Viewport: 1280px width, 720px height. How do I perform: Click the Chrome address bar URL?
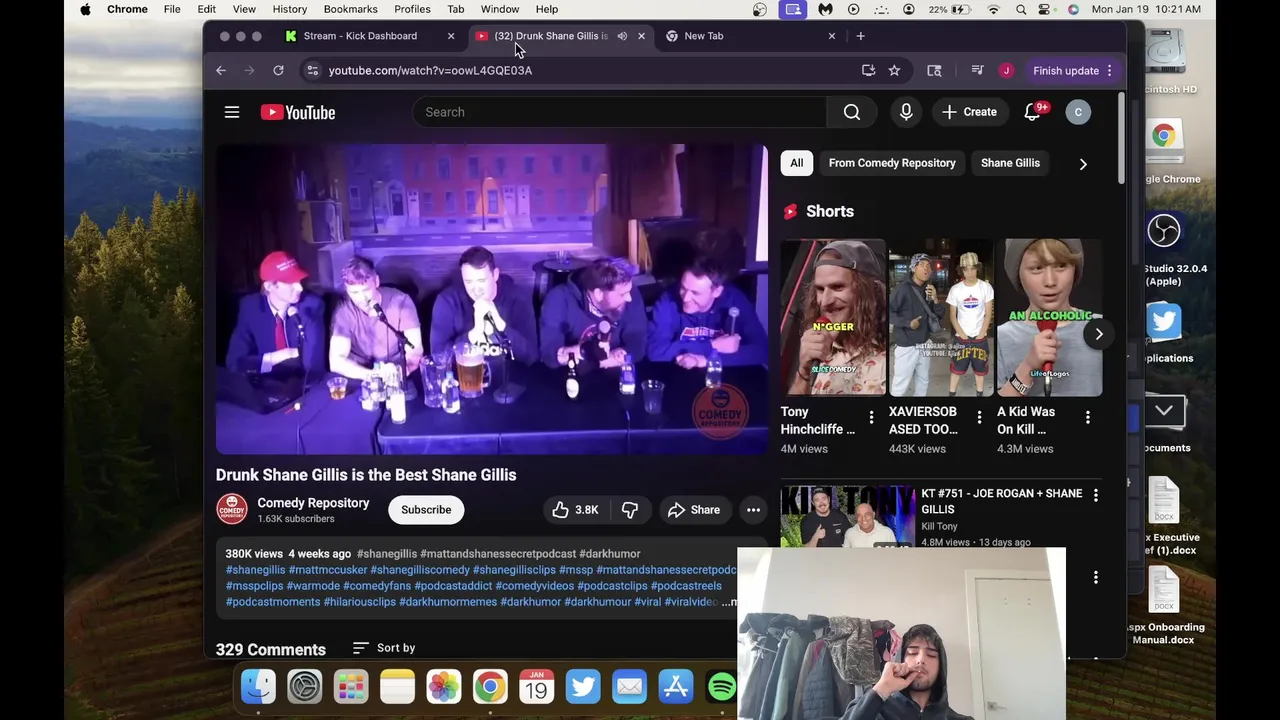[x=430, y=70]
